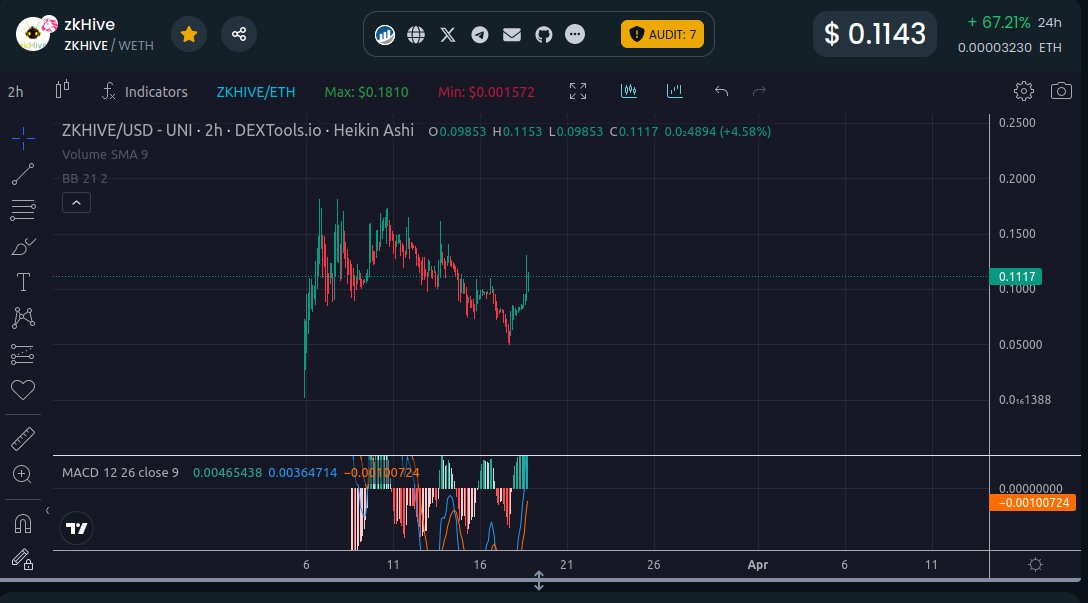Open the zkHive Telegram channel
Image resolution: width=1088 pixels, height=603 pixels.
pyautogui.click(x=479, y=34)
